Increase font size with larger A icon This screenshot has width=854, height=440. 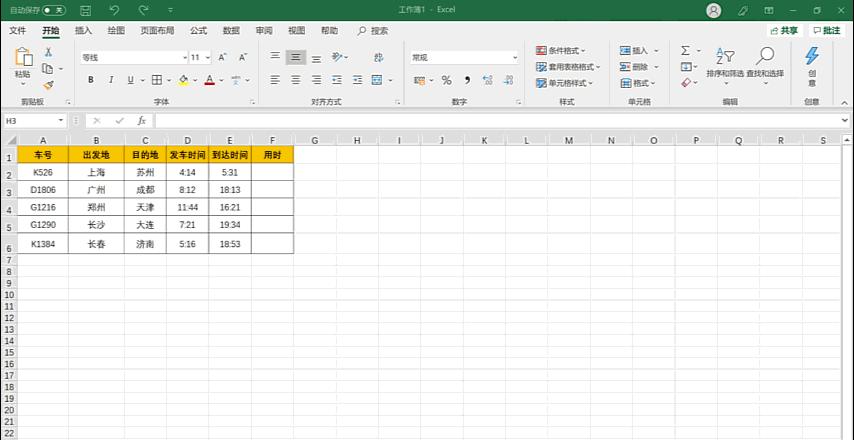pyautogui.click(x=222, y=57)
